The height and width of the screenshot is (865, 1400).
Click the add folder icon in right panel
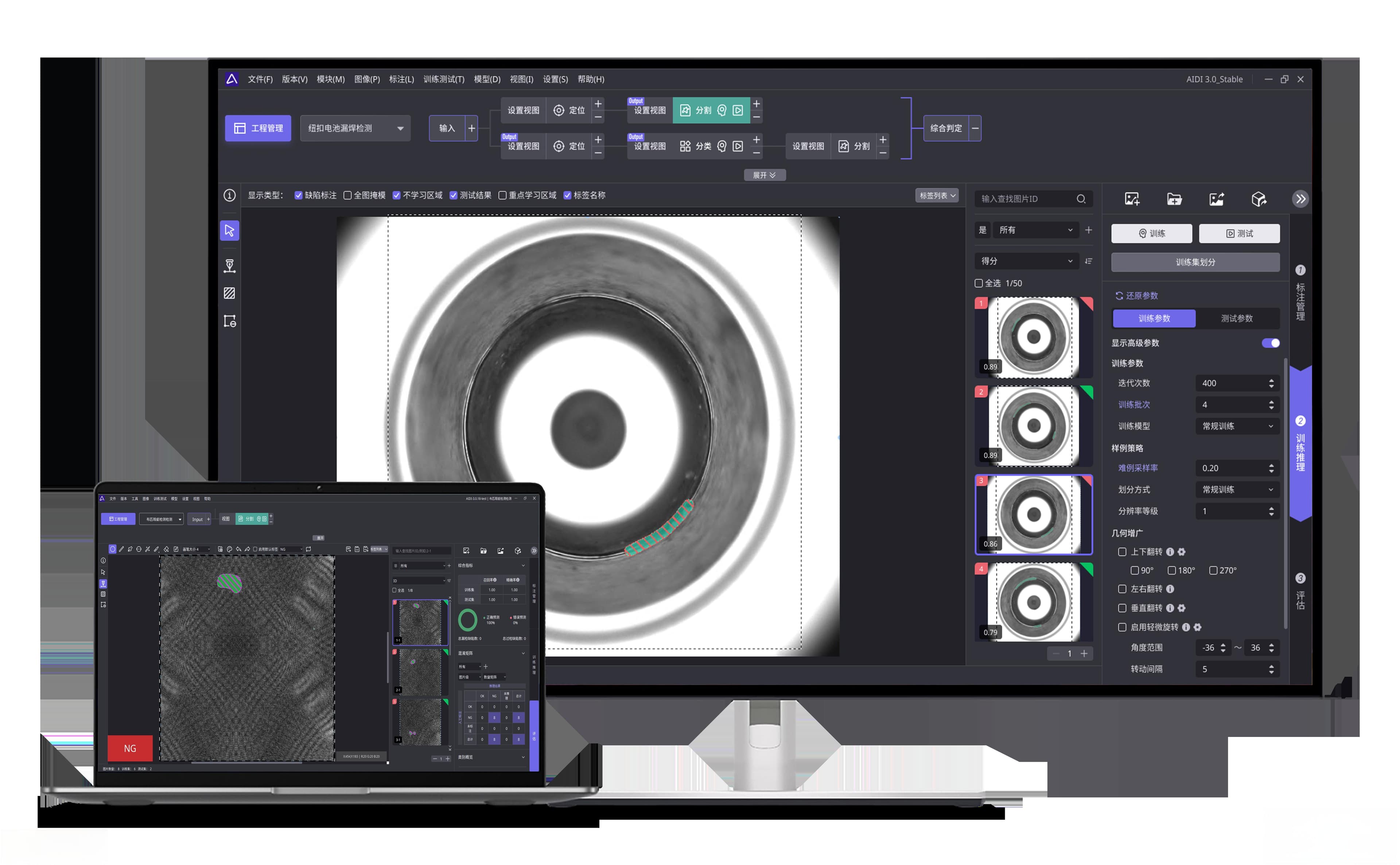coord(1174,199)
